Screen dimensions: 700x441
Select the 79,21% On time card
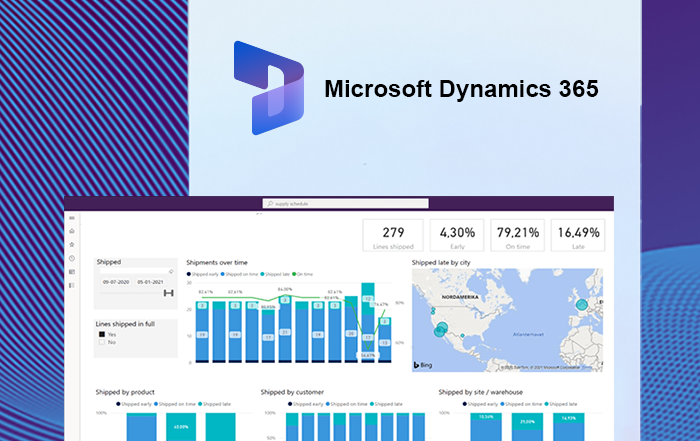point(517,235)
